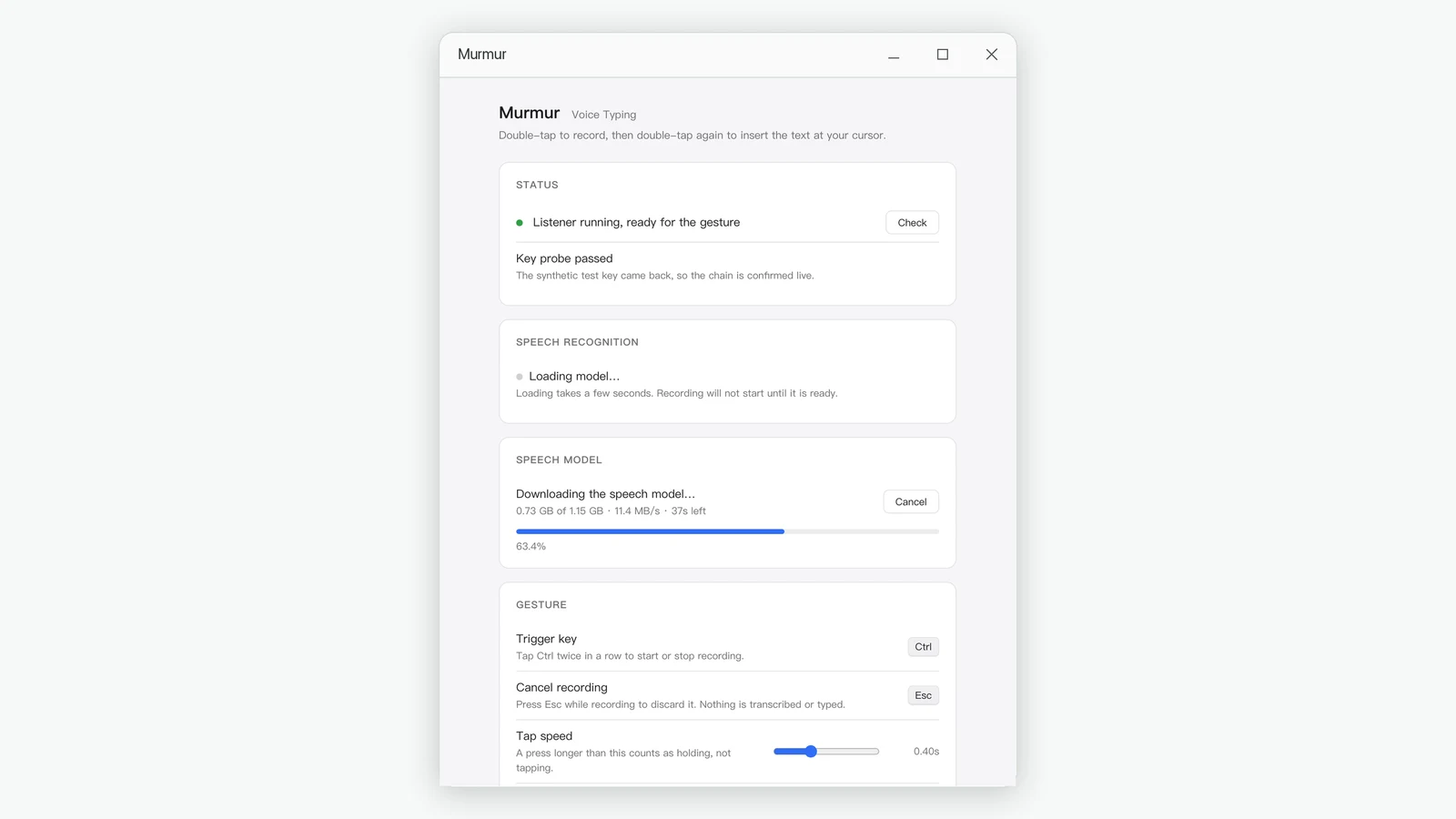The height and width of the screenshot is (819, 1456).
Task: Select the Ctrl trigger key badge
Action: coord(923,647)
